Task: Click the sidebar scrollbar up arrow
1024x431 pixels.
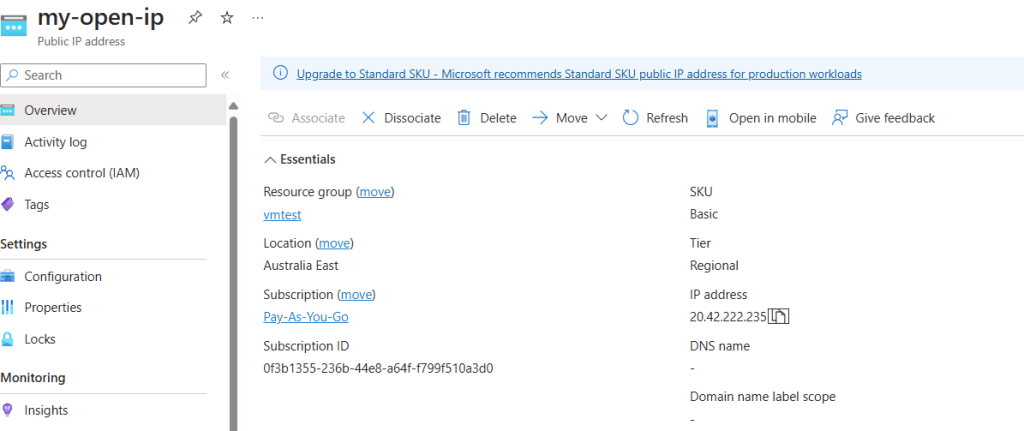Action: coord(233,106)
